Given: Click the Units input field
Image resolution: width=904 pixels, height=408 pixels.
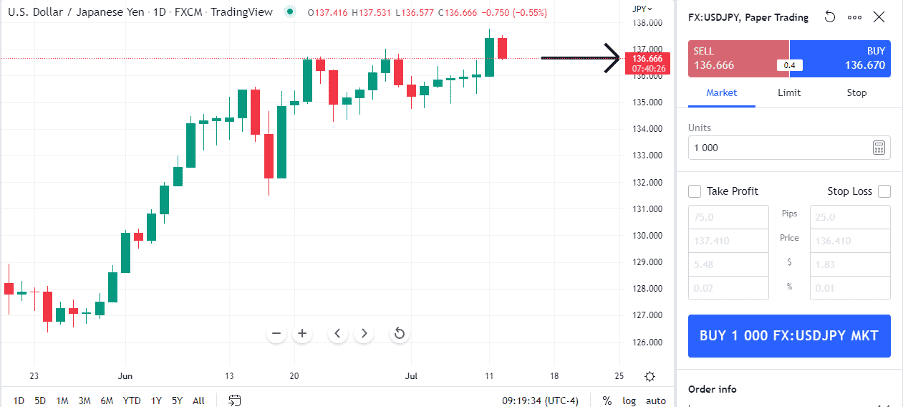Looking at the screenshot, I should click(x=776, y=147).
